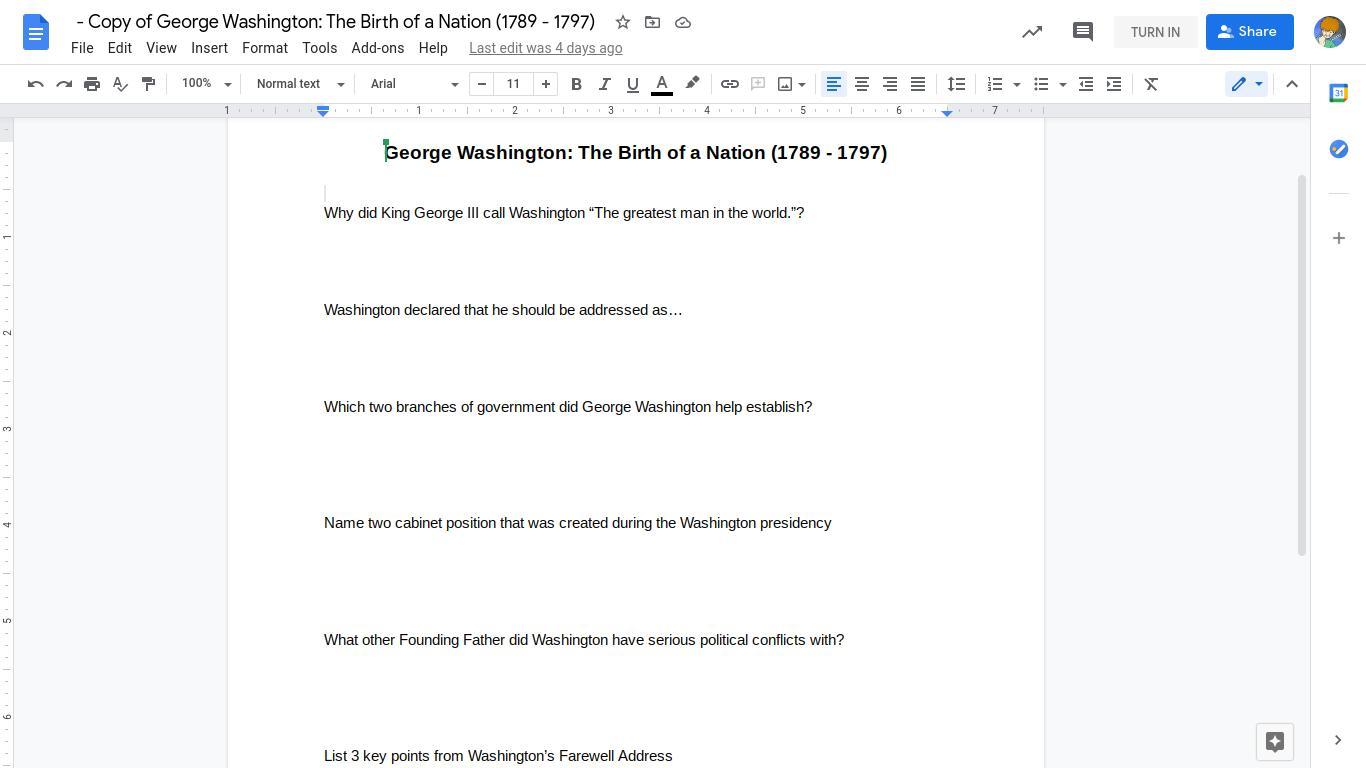Toggle bold formatting

point(576,84)
